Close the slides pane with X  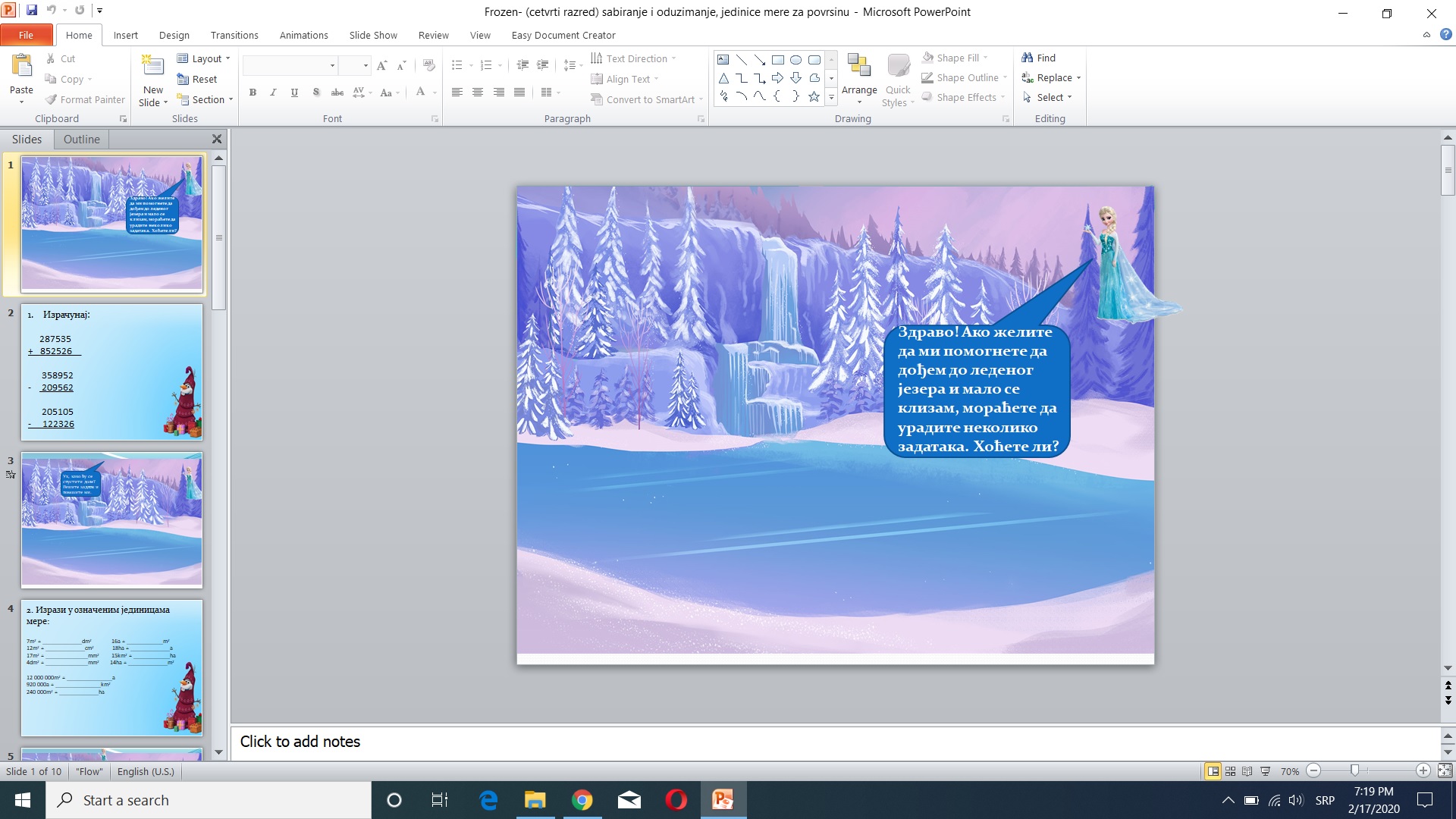point(217,140)
